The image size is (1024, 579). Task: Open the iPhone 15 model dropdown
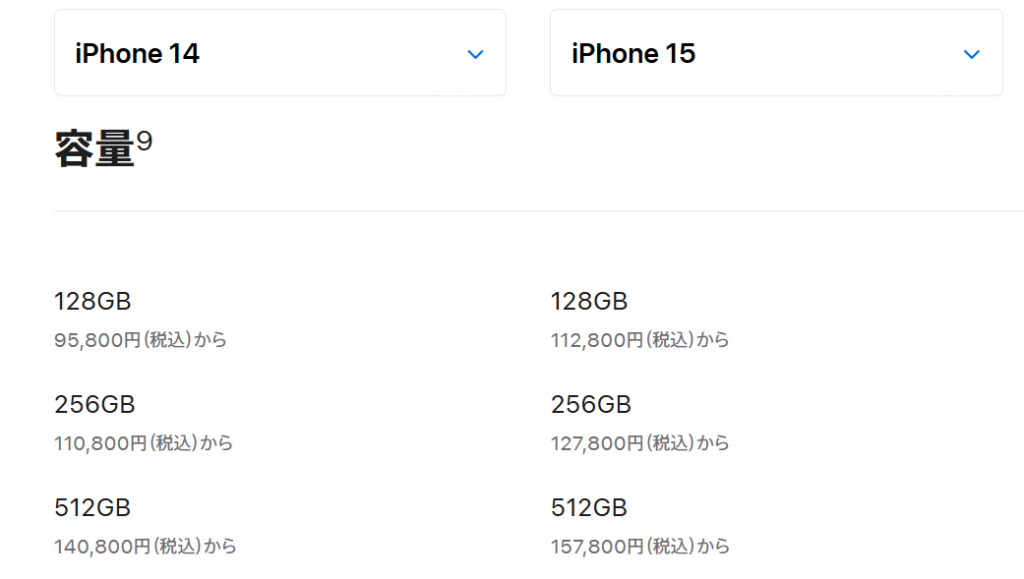click(x=776, y=53)
